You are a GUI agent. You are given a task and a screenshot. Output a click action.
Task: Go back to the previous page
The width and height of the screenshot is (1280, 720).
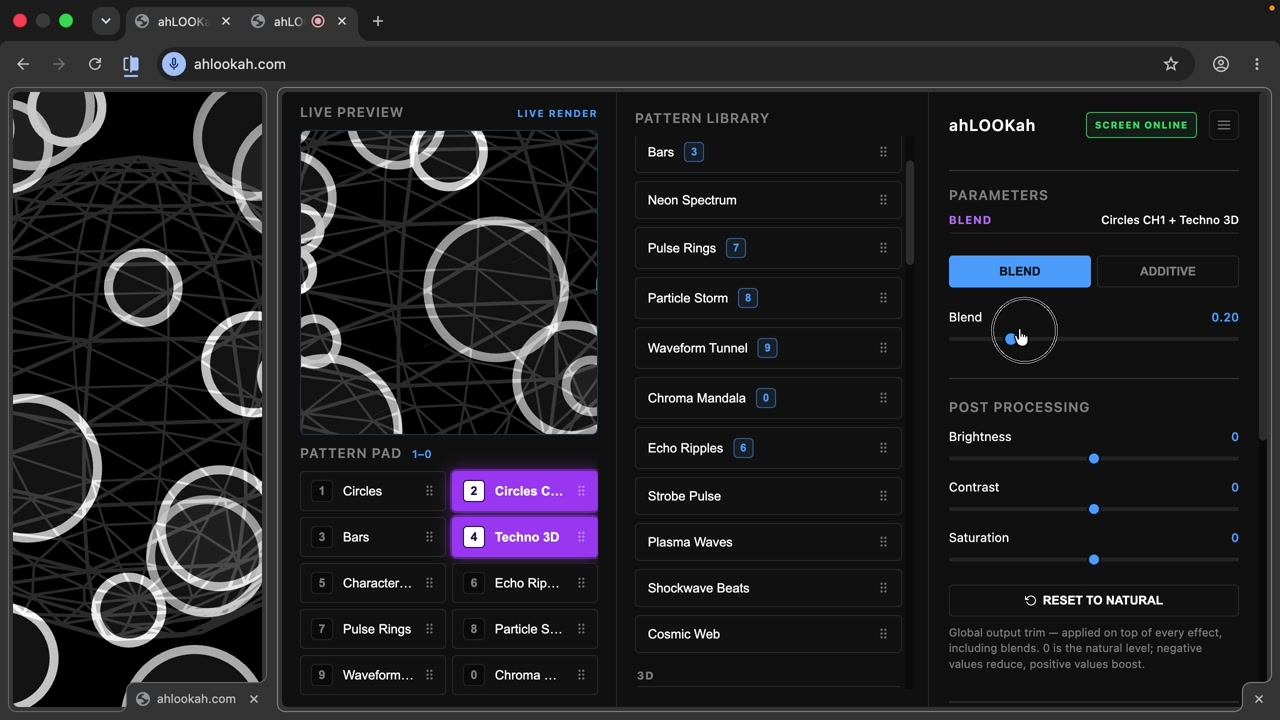pos(23,64)
